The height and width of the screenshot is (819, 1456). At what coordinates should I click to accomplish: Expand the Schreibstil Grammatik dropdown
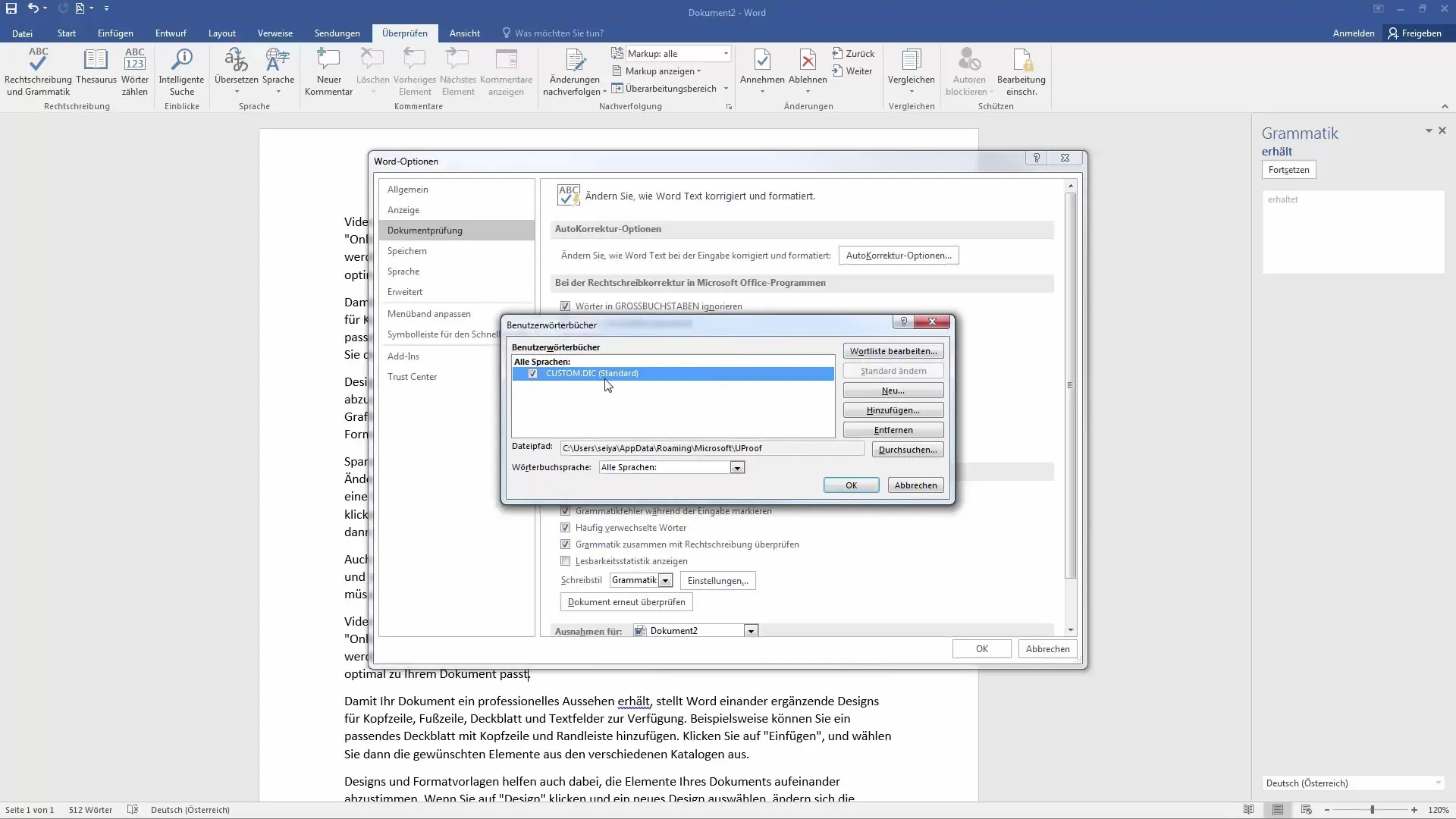(x=665, y=581)
